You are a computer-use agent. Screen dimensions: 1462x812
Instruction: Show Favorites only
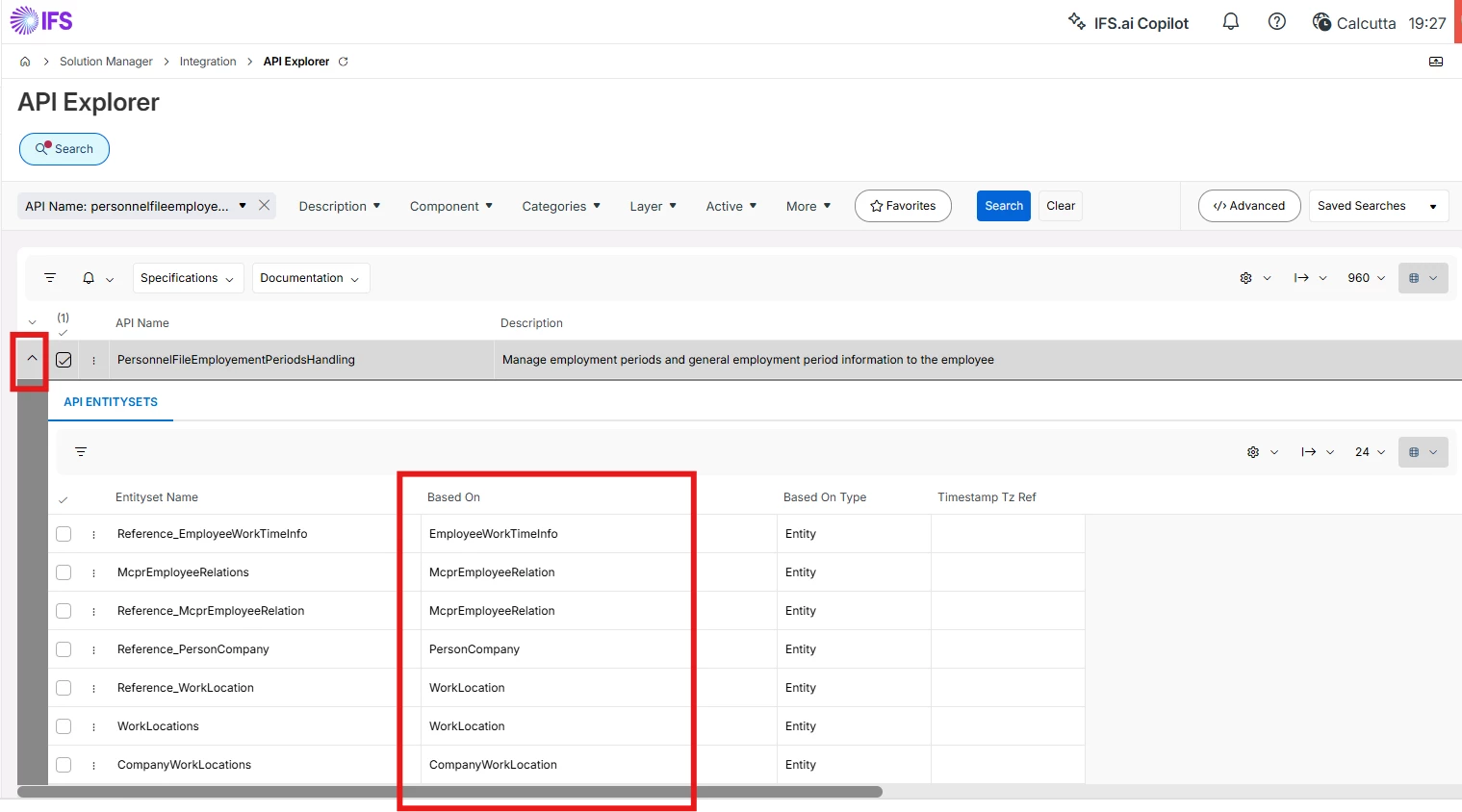click(903, 206)
